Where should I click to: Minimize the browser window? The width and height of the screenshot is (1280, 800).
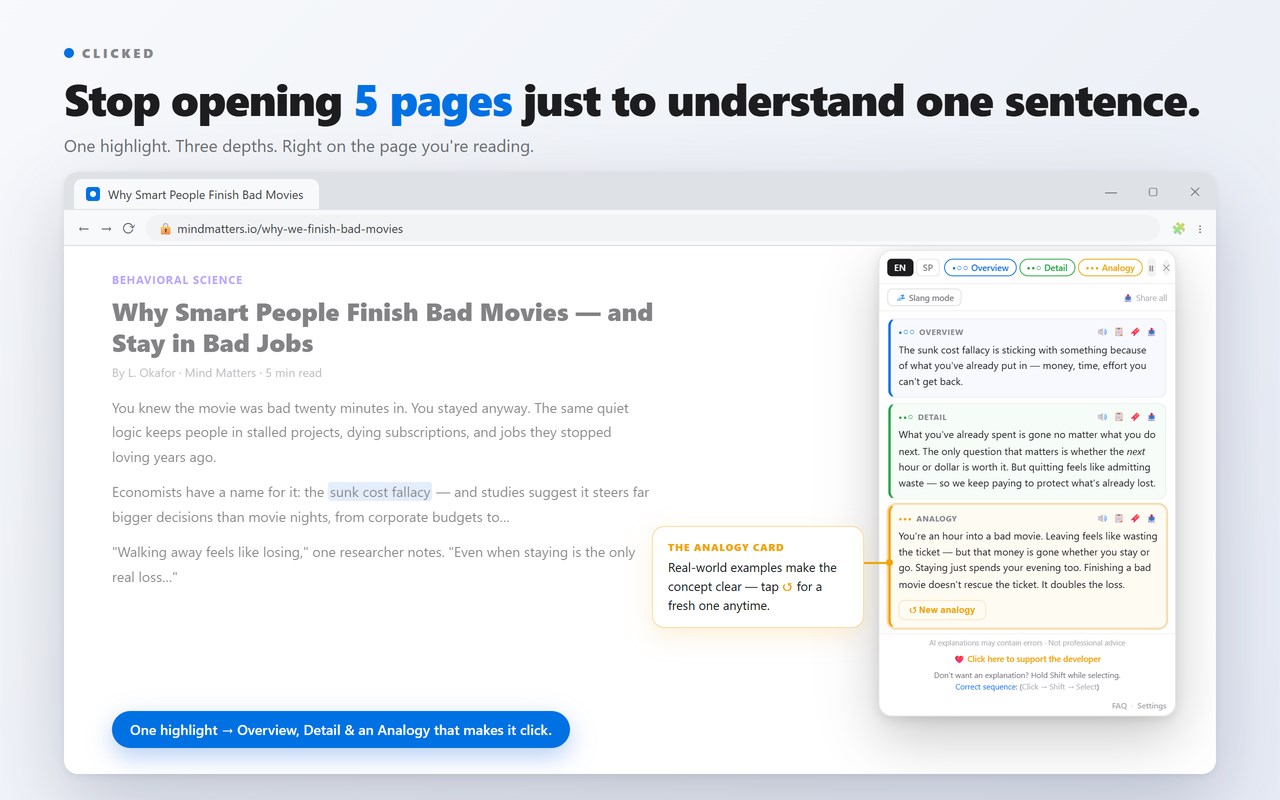(1110, 192)
